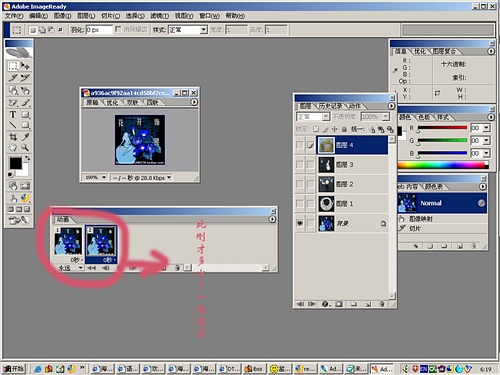Image resolution: width=500 pixels, height=375 pixels.
Task: Click the full RGB color spectrum bar
Action: (442, 165)
